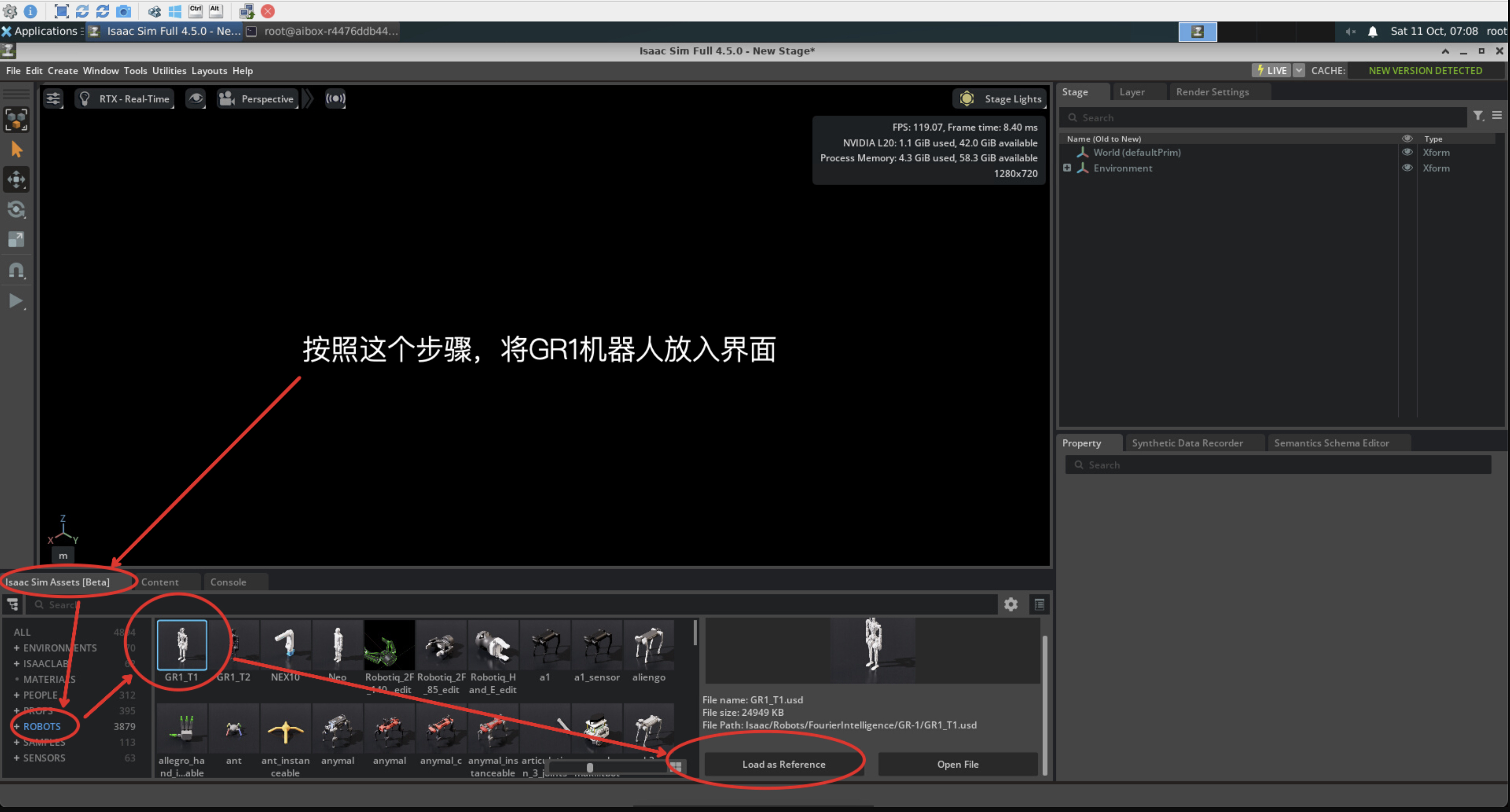The height and width of the screenshot is (812, 1510).
Task: Click the thumbnail size slider
Action: 590,768
